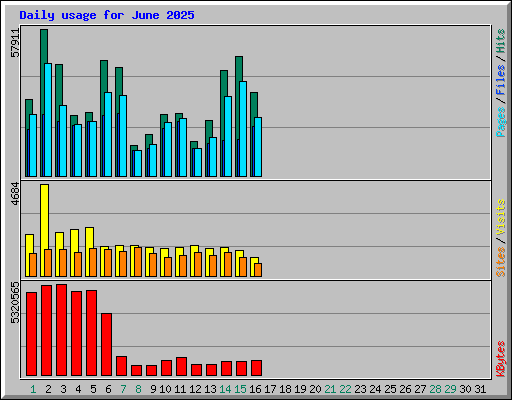Screen dimensions: 512x400
Task: Click the red KBytes bar for day 3
Action: coord(61,330)
